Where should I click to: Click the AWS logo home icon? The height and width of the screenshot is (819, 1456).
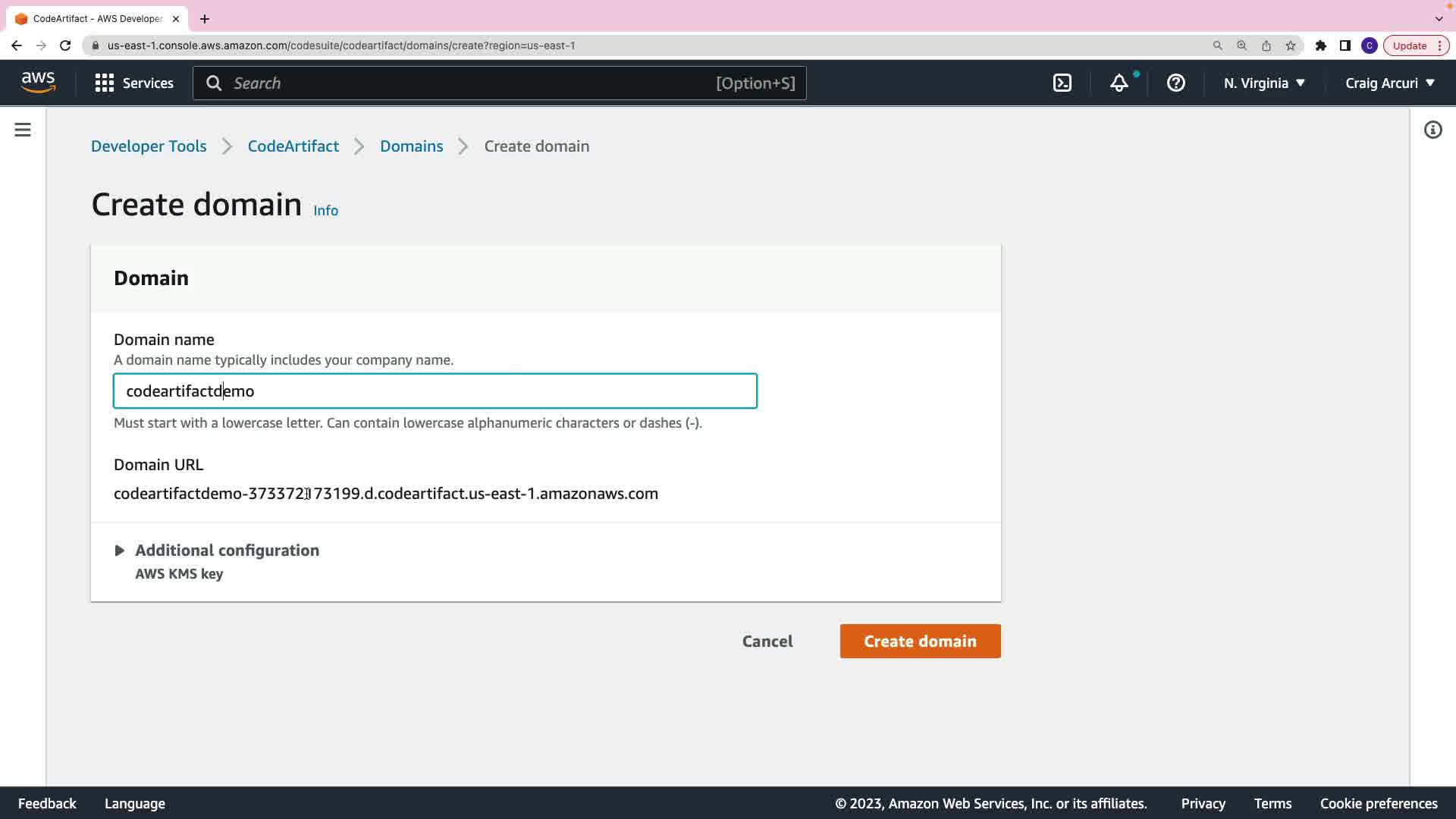(x=38, y=83)
